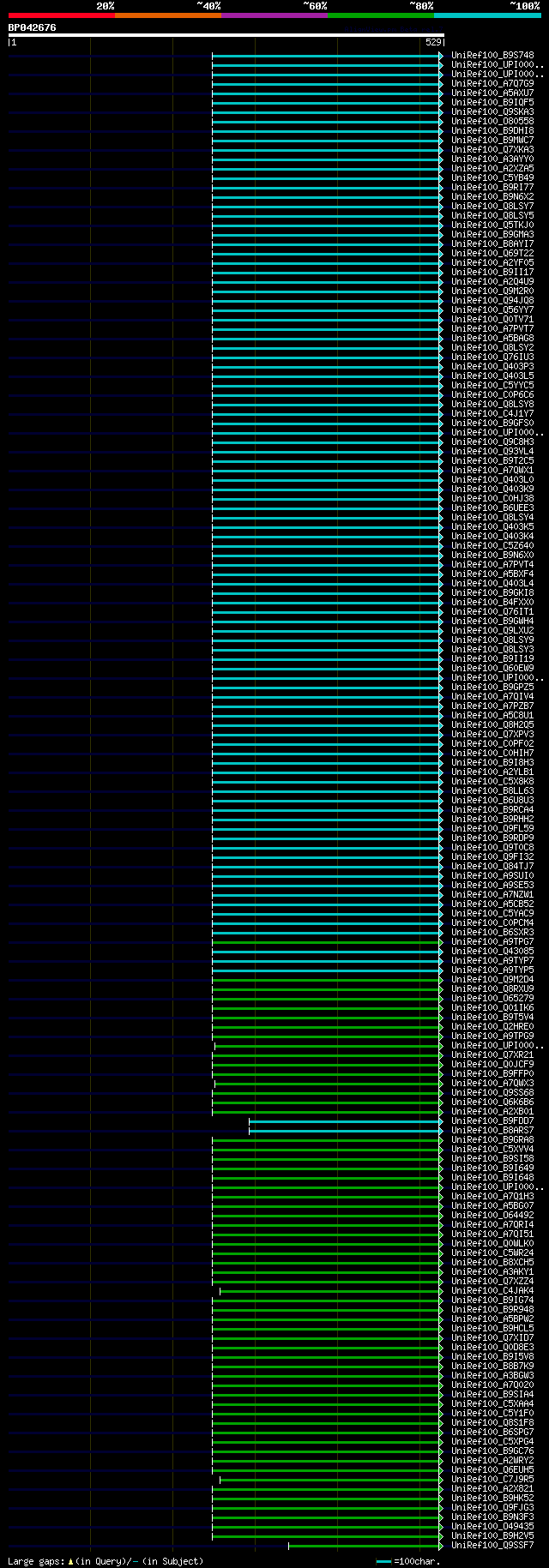Open UniRef100_C4J1Y7 entry
Viewport: 549px width, 1568px height.
click(x=492, y=414)
